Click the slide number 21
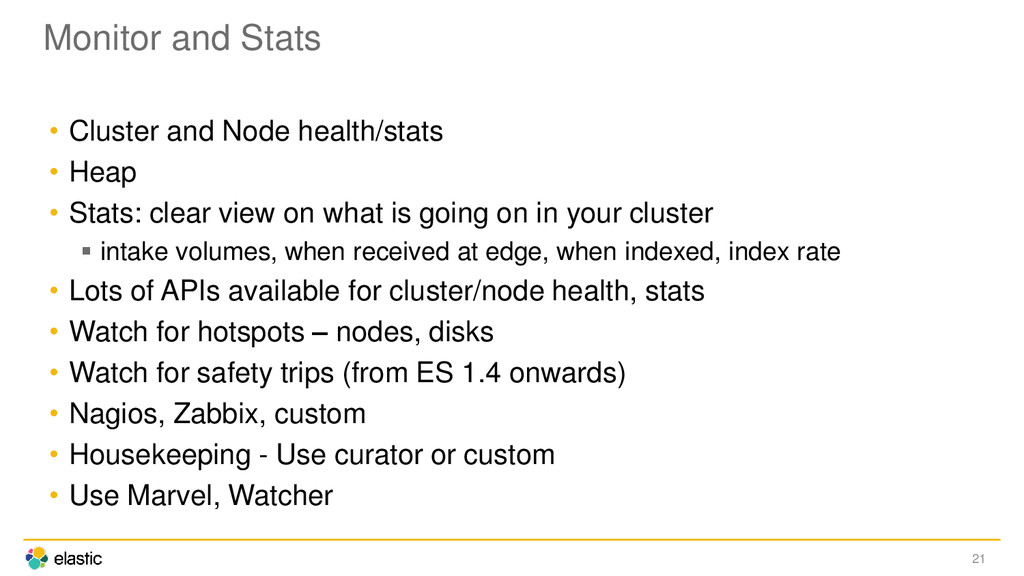This screenshot has height=576, width=1024. [978, 559]
